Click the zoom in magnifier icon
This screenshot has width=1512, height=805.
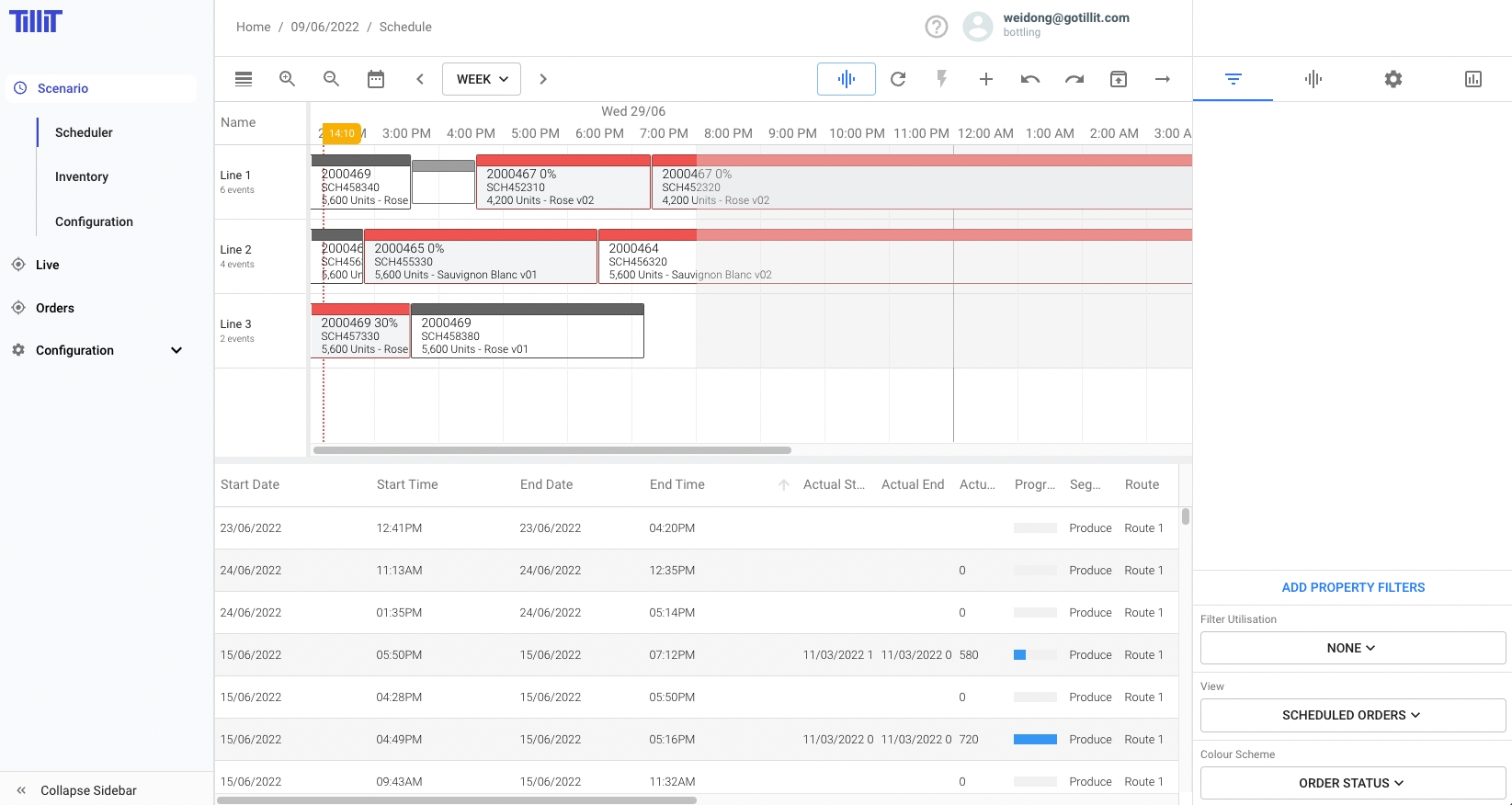287,79
